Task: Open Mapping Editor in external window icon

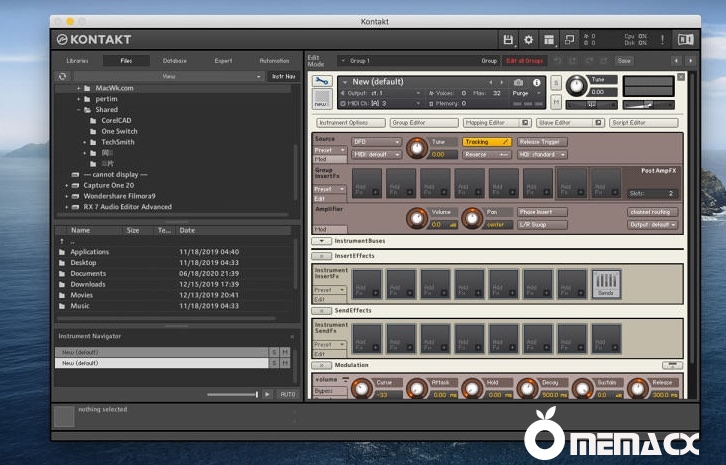Action: [525, 123]
